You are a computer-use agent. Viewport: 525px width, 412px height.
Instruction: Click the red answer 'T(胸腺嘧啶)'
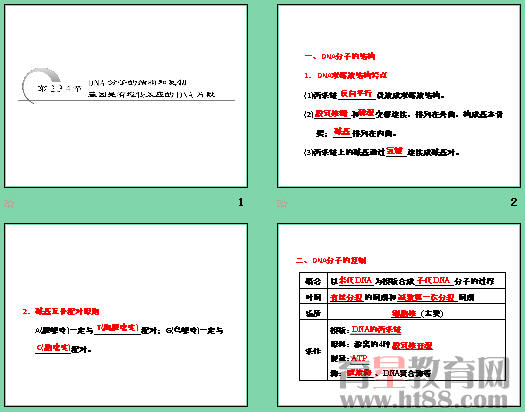[117, 328]
